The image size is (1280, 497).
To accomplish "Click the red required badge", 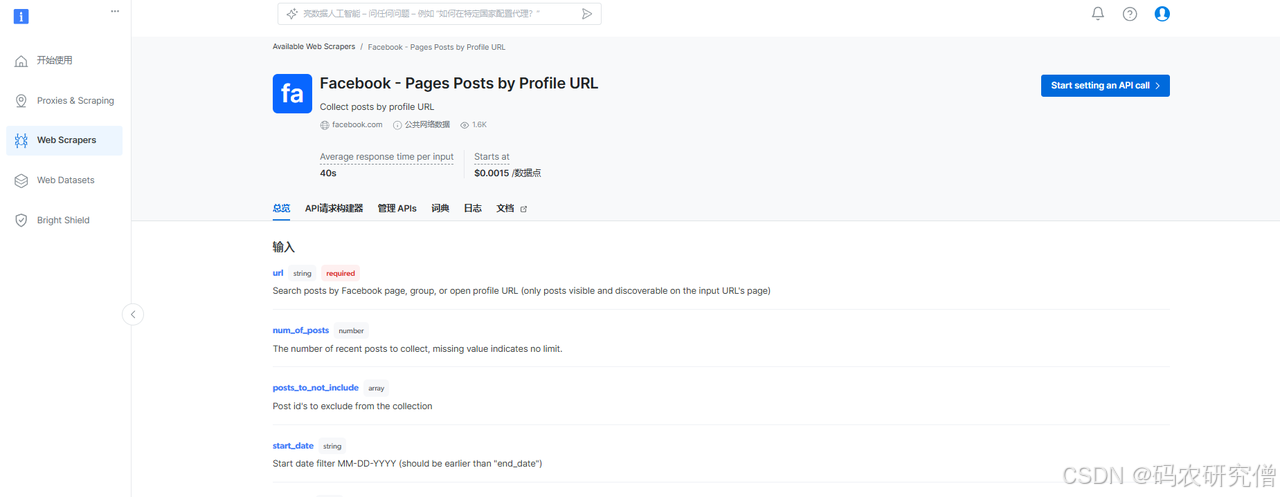I will [x=340, y=273].
